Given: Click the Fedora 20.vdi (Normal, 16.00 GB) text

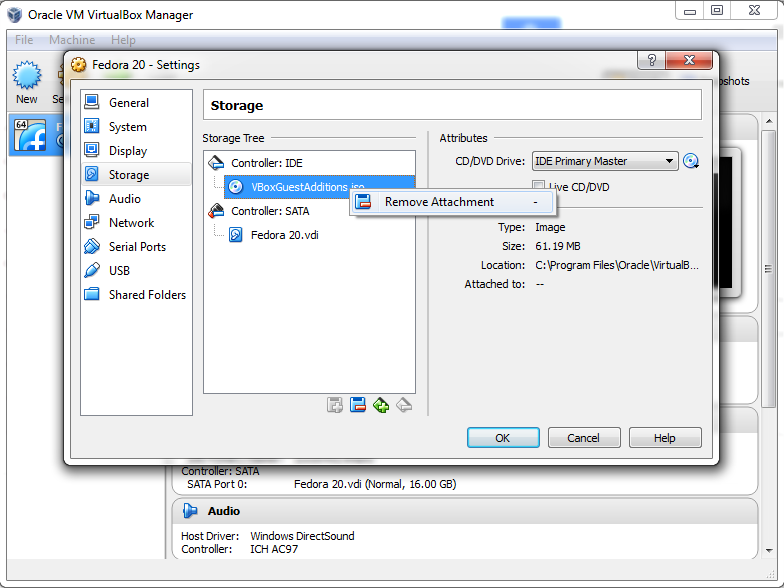Looking at the screenshot, I should tap(375, 484).
